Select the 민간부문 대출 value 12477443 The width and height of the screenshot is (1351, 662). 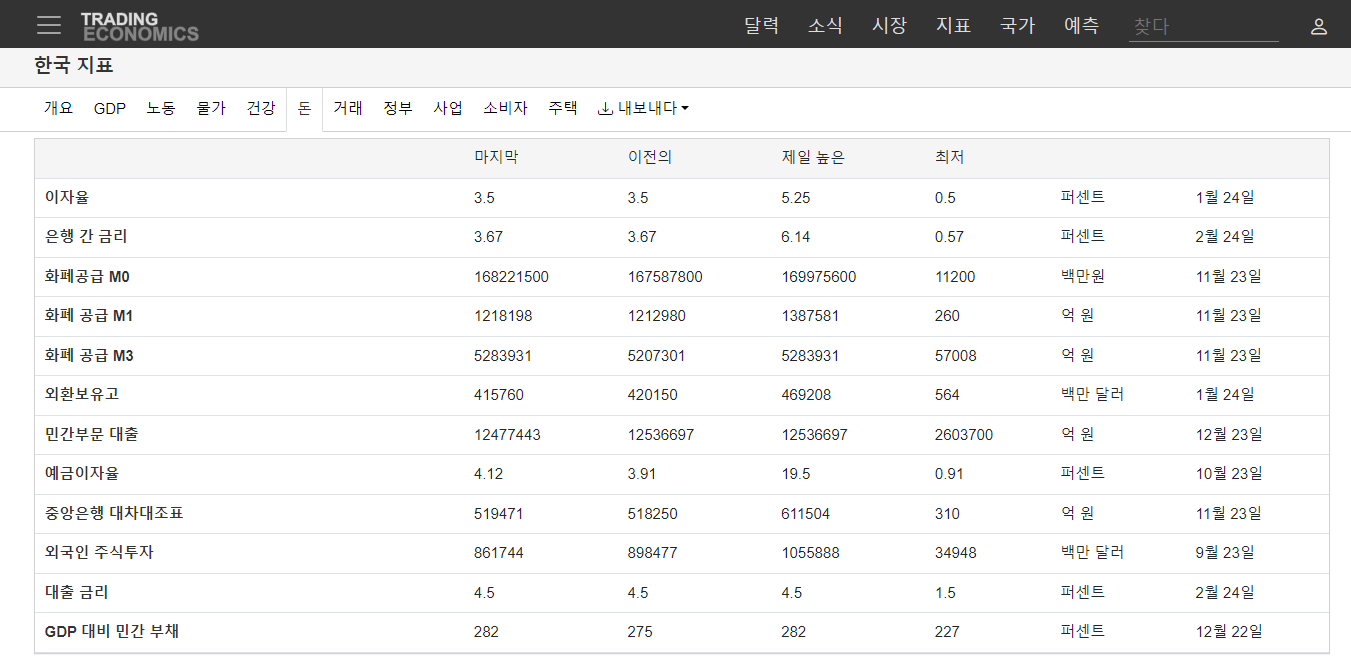(507, 435)
